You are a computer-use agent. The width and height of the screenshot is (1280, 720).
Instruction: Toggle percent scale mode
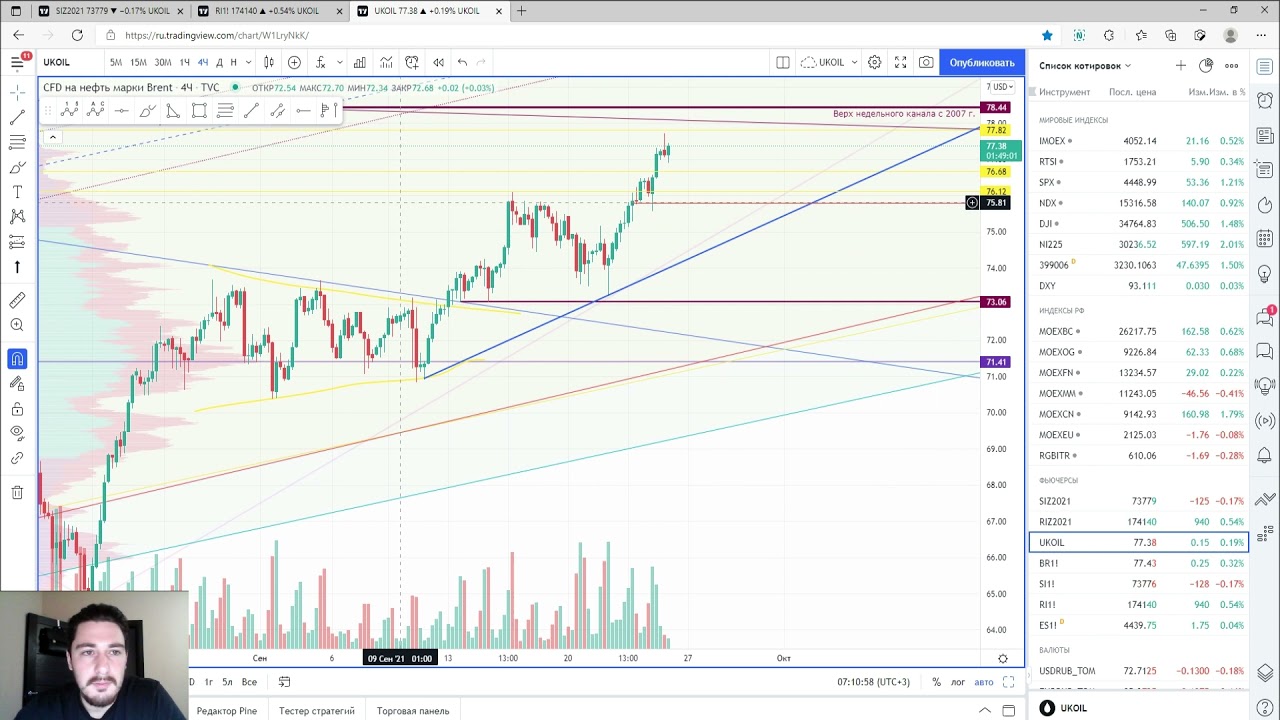(936, 682)
